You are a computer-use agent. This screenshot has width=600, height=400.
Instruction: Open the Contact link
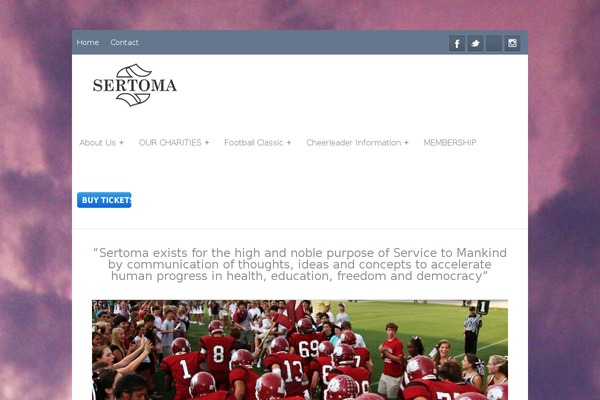click(x=124, y=42)
